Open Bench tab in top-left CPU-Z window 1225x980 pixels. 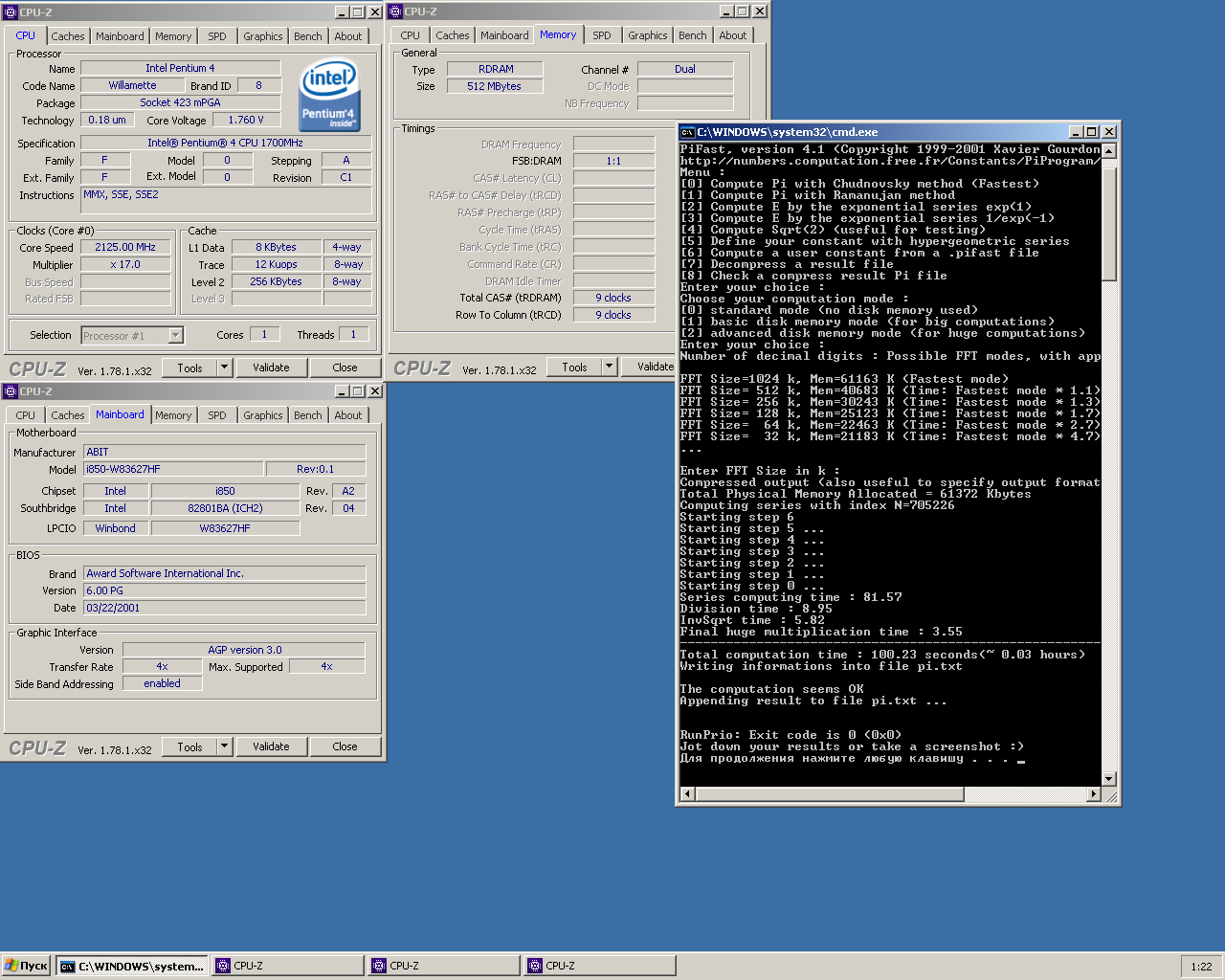pyautogui.click(x=308, y=36)
